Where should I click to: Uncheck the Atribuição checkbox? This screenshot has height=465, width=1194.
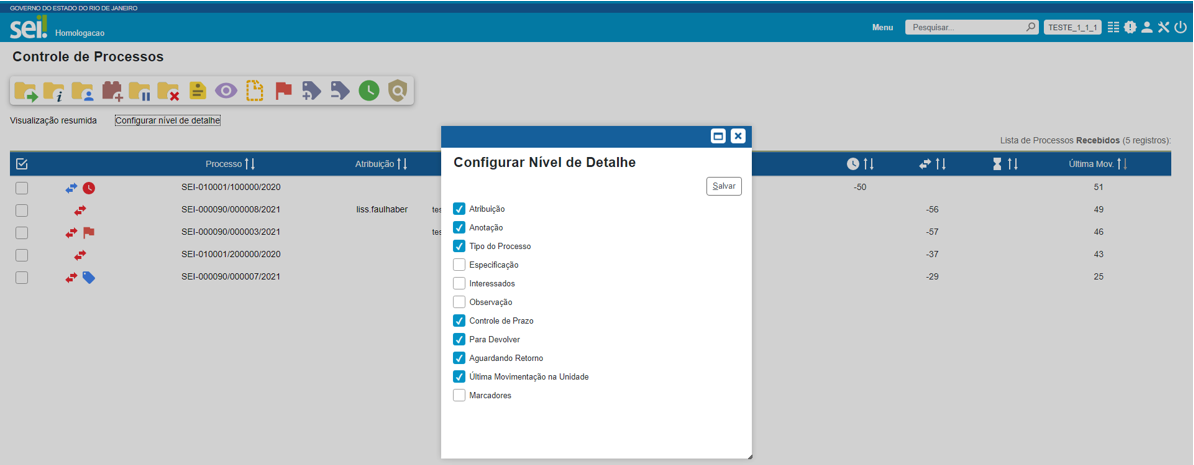click(x=459, y=209)
